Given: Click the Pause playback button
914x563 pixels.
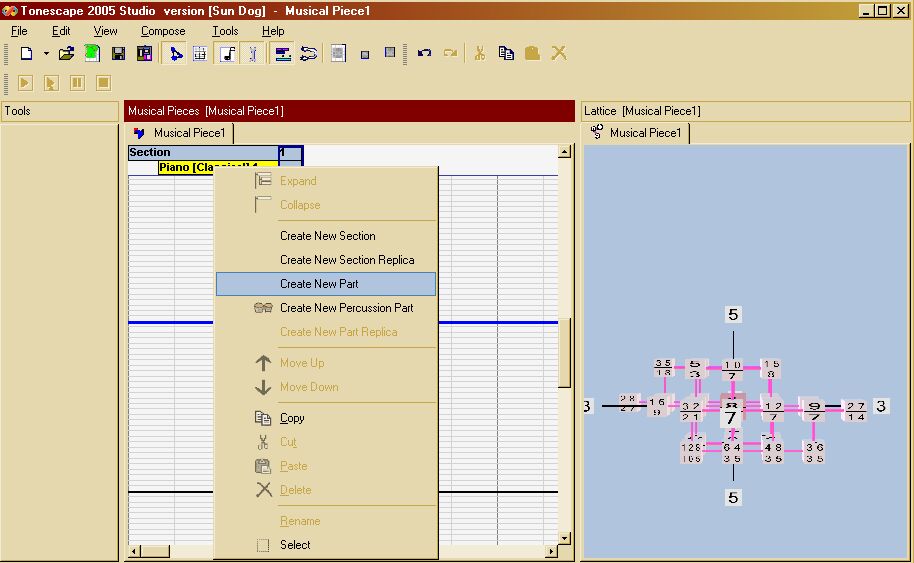Looking at the screenshot, I should 77,83.
